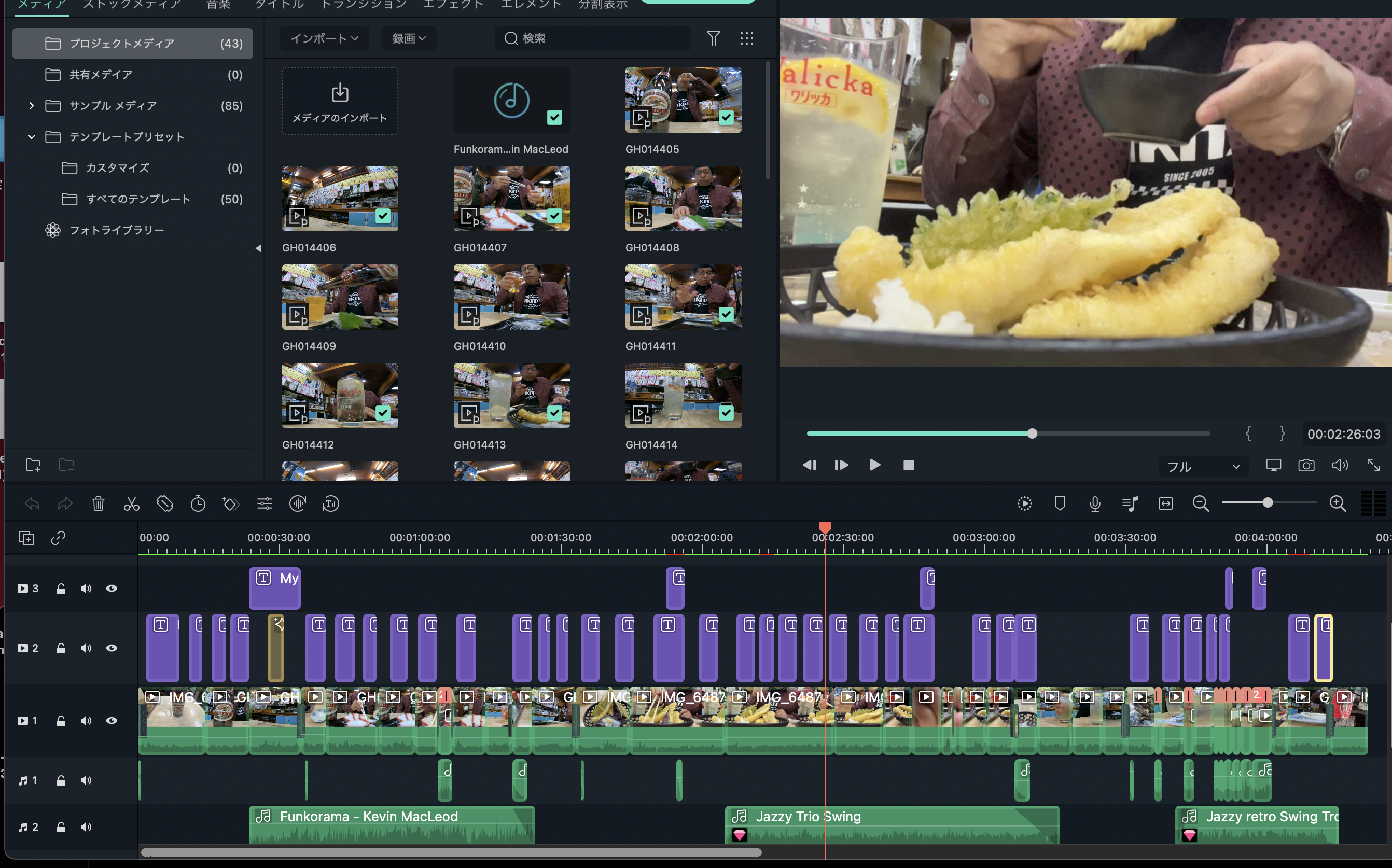The image size is (1392, 868).
Task: Click the audio waveform tool icon
Action: tap(297, 504)
